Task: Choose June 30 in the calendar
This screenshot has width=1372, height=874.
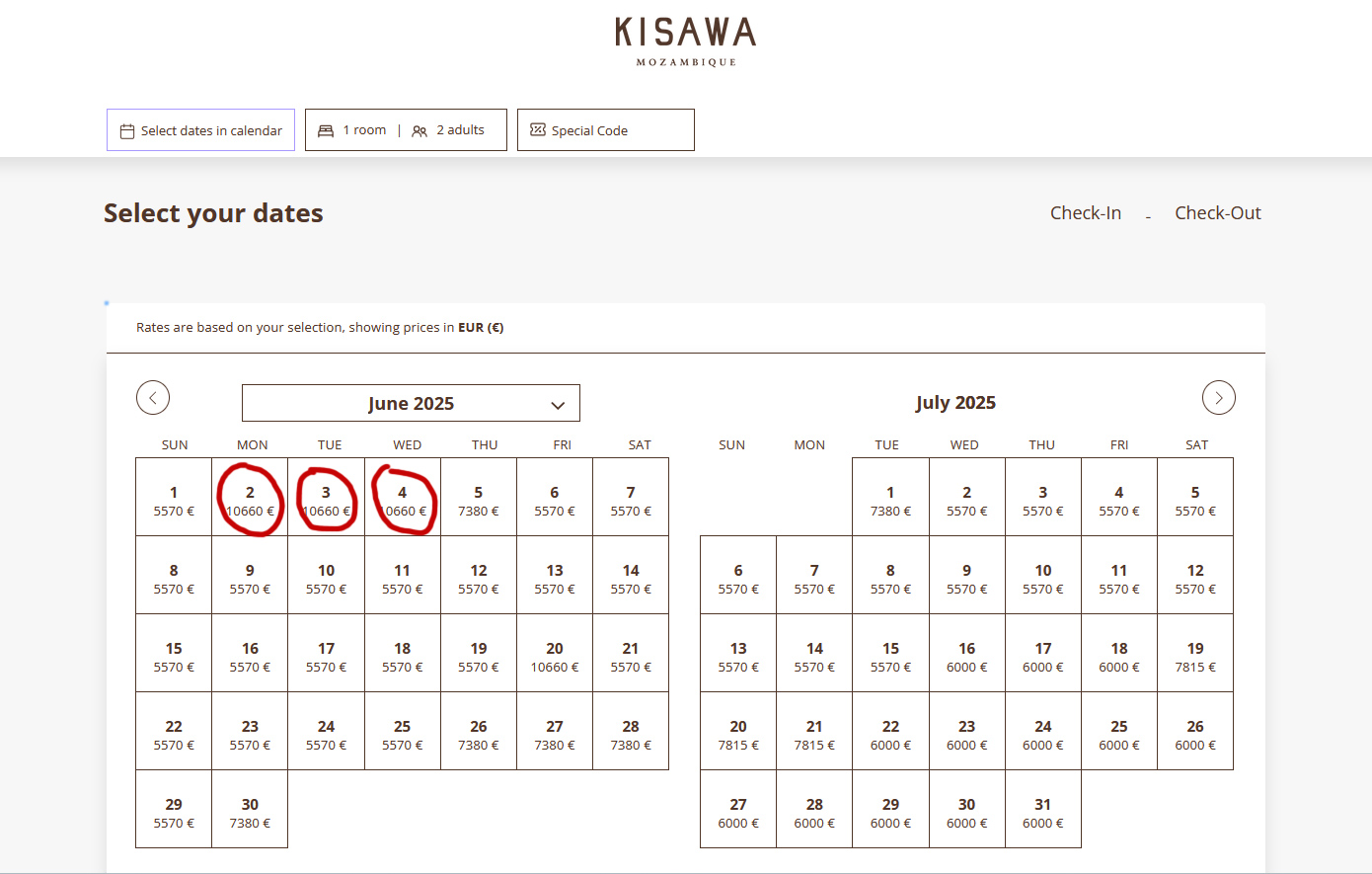Action: click(250, 812)
